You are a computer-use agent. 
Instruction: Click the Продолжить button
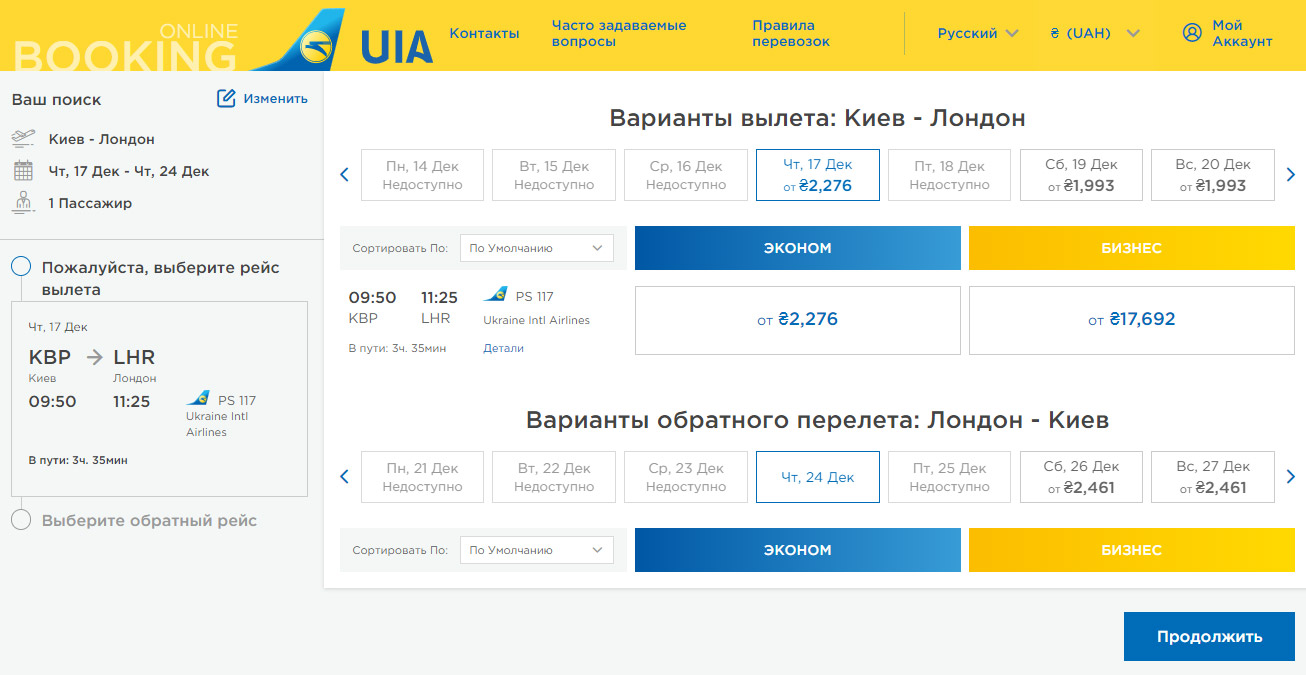1209,637
